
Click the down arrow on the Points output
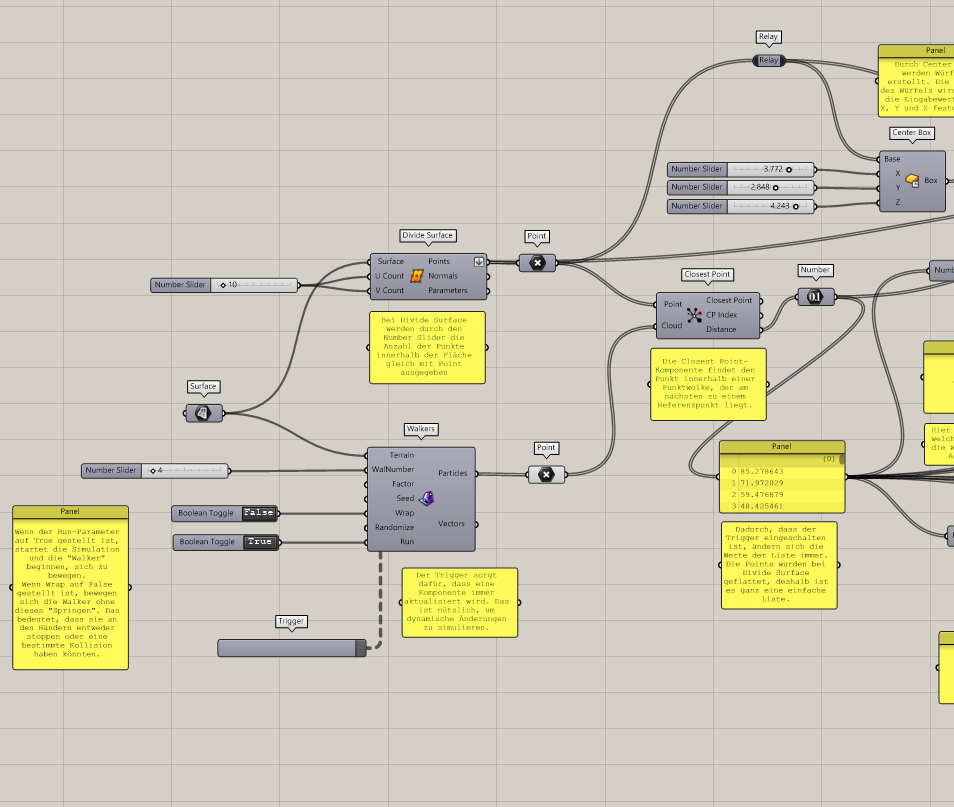pyautogui.click(x=479, y=261)
